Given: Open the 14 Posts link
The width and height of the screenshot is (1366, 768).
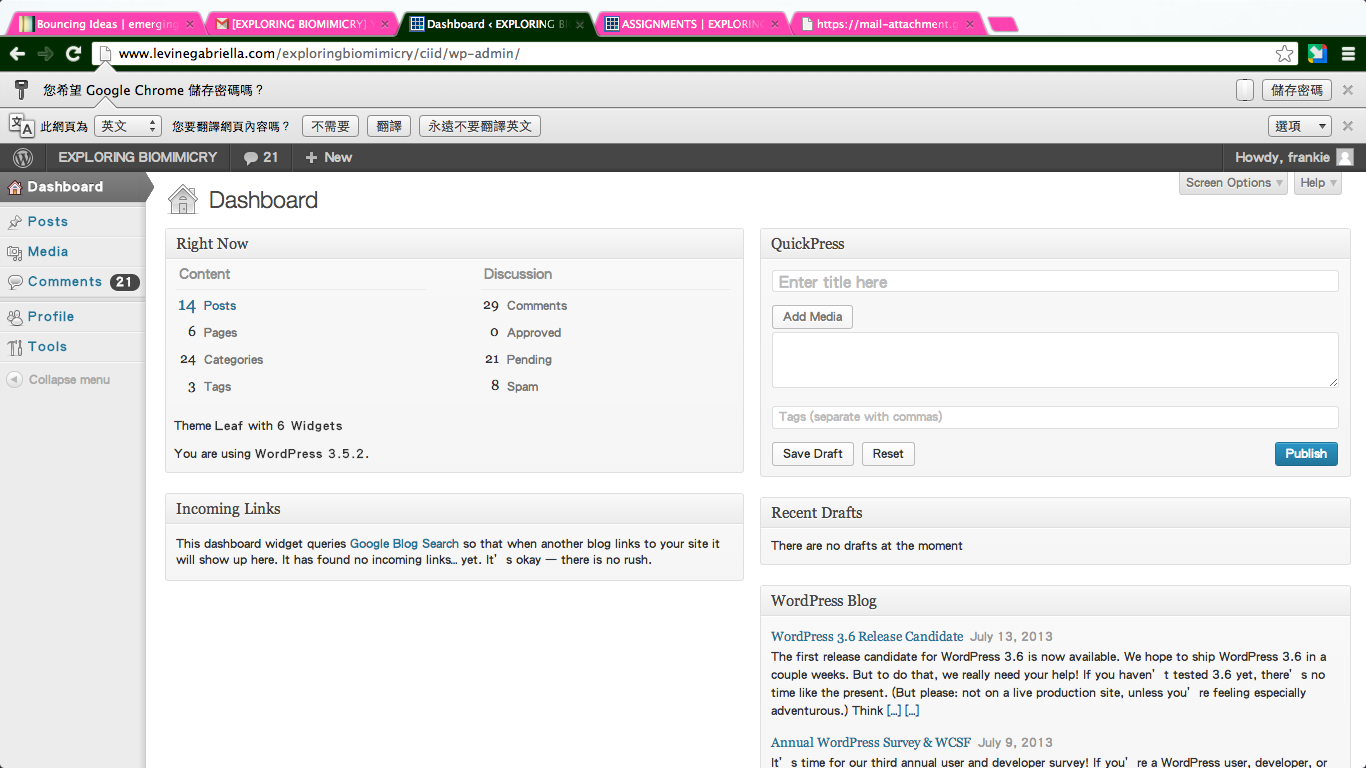Looking at the screenshot, I should 207,306.
